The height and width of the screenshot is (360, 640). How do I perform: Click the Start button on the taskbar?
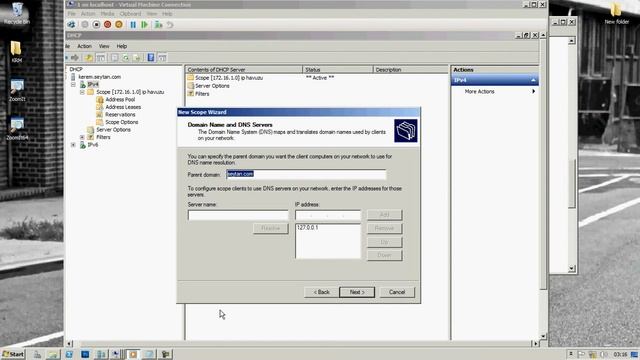pyautogui.click(x=13, y=354)
